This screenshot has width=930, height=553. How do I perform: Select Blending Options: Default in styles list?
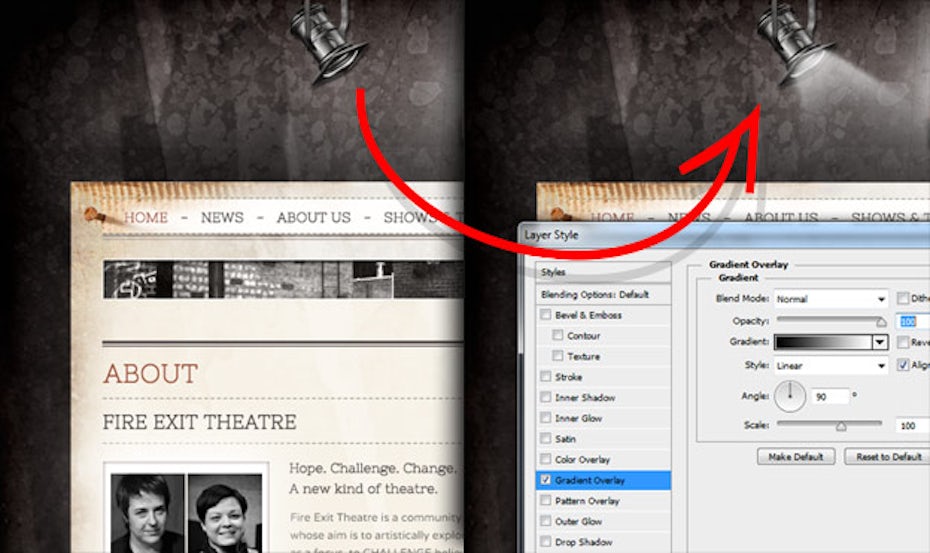point(594,295)
